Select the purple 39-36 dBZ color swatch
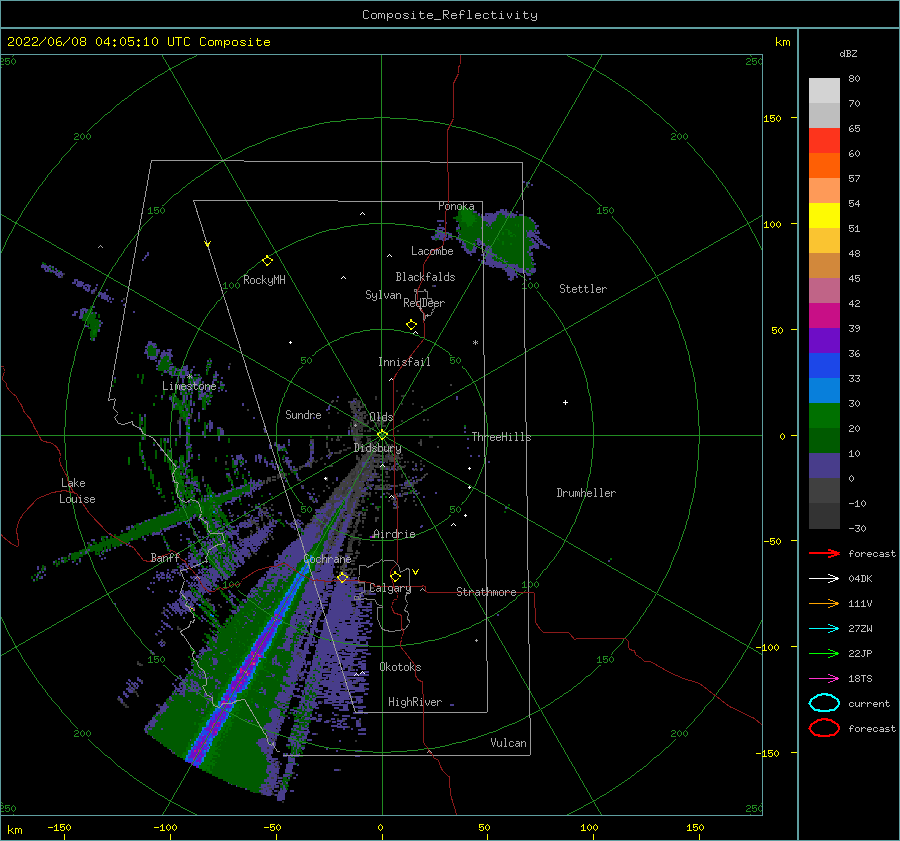Image resolution: width=900 pixels, height=841 pixels. click(824, 341)
